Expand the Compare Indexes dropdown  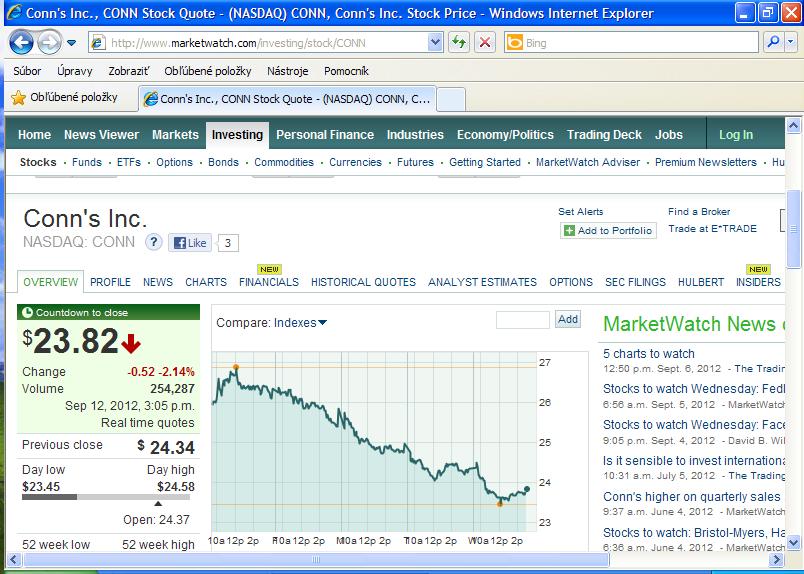[x=300, y=323]
